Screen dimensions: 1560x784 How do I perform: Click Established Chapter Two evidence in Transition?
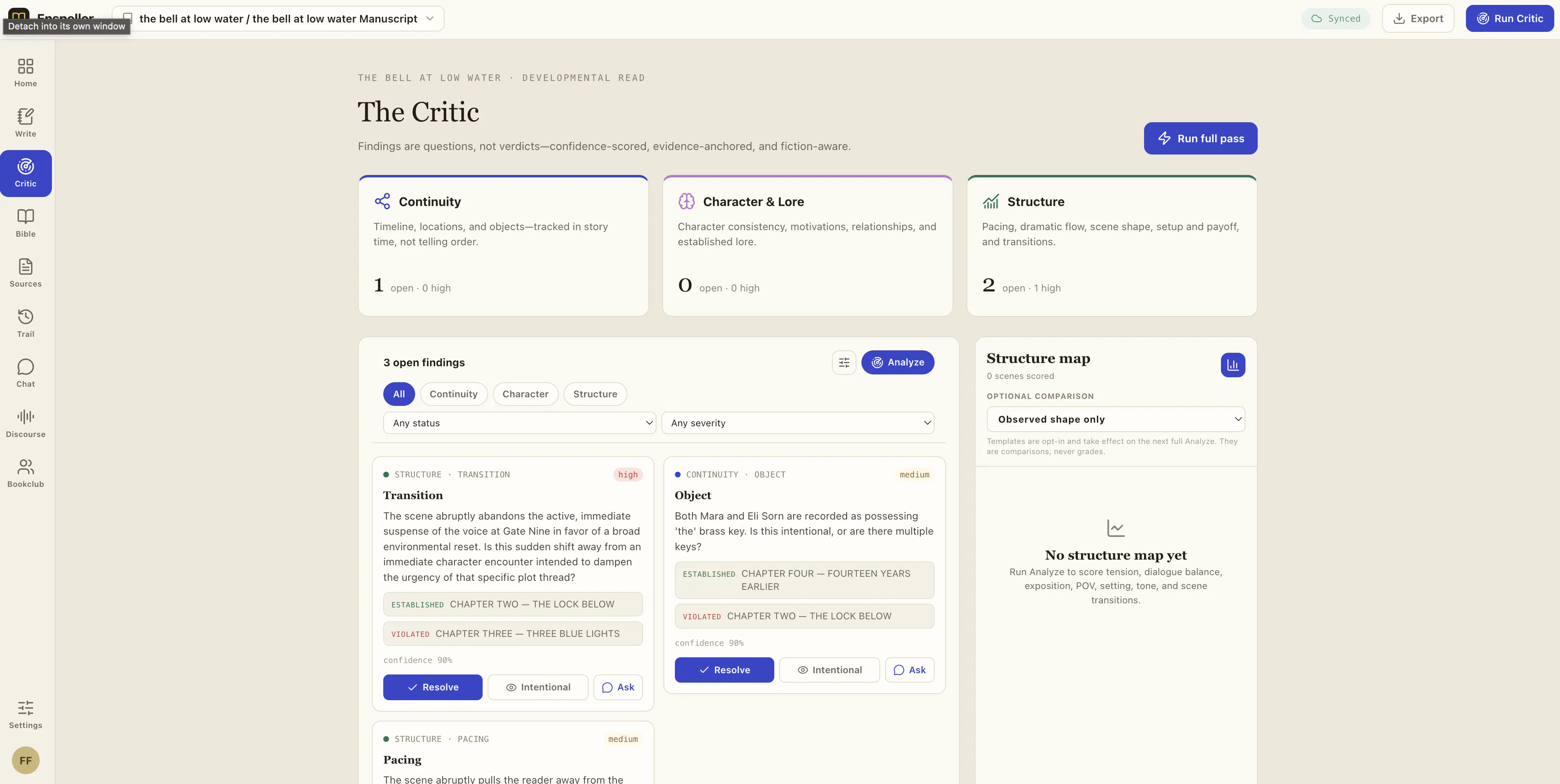(x=513, y=605)
